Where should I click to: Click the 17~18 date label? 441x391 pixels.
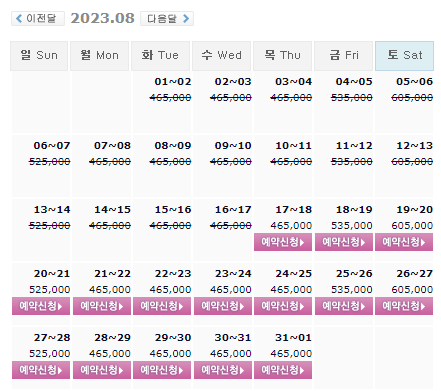click(x=294, y=210)
